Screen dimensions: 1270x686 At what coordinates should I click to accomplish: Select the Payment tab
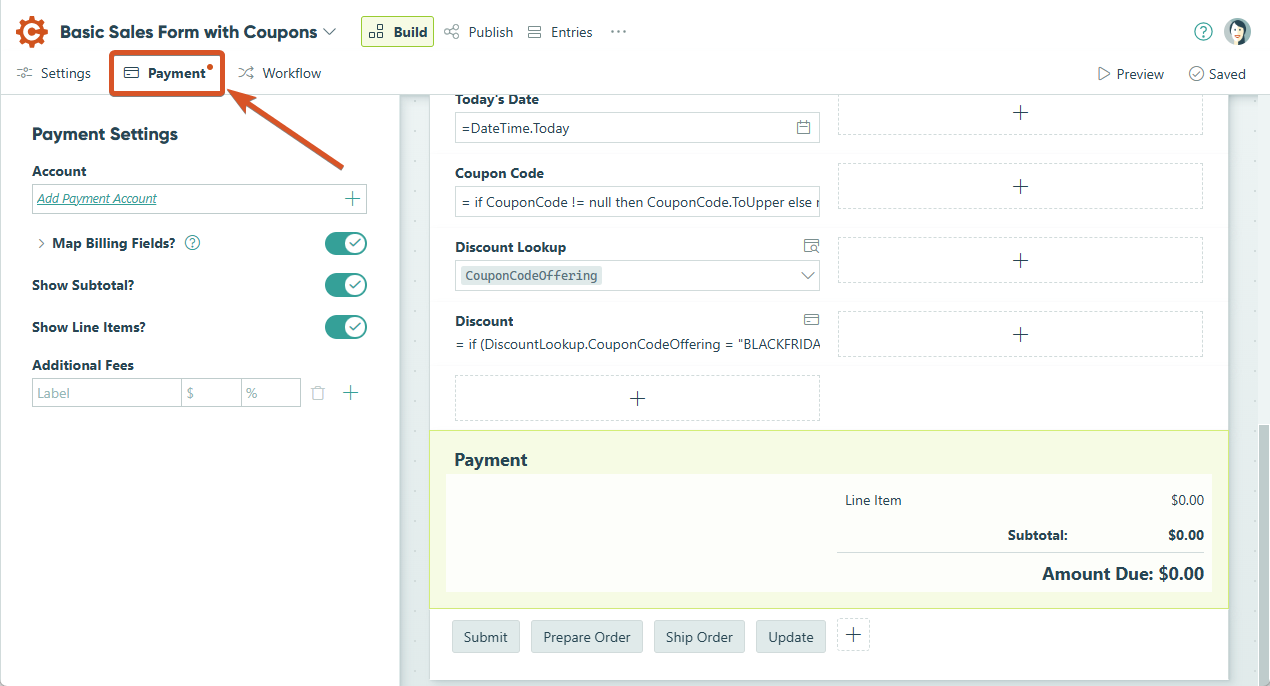(x=166, y=73)
